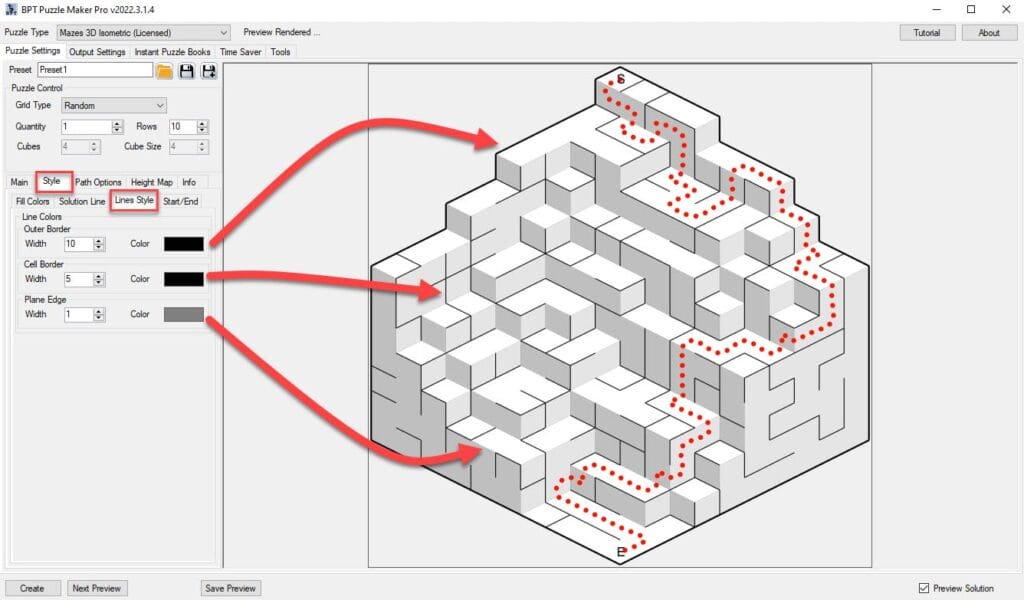The width and height of the screenshot is (1024, 600).
Task: Change Plane Edge width stepper
Action: (x=98, y=314)
